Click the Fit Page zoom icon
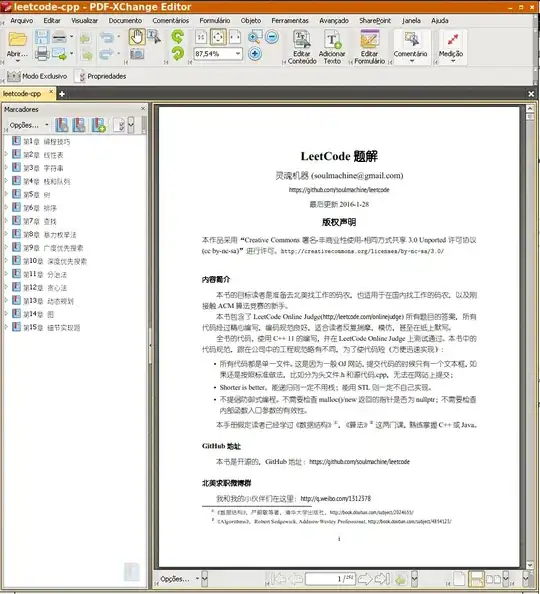 point(218,37)
